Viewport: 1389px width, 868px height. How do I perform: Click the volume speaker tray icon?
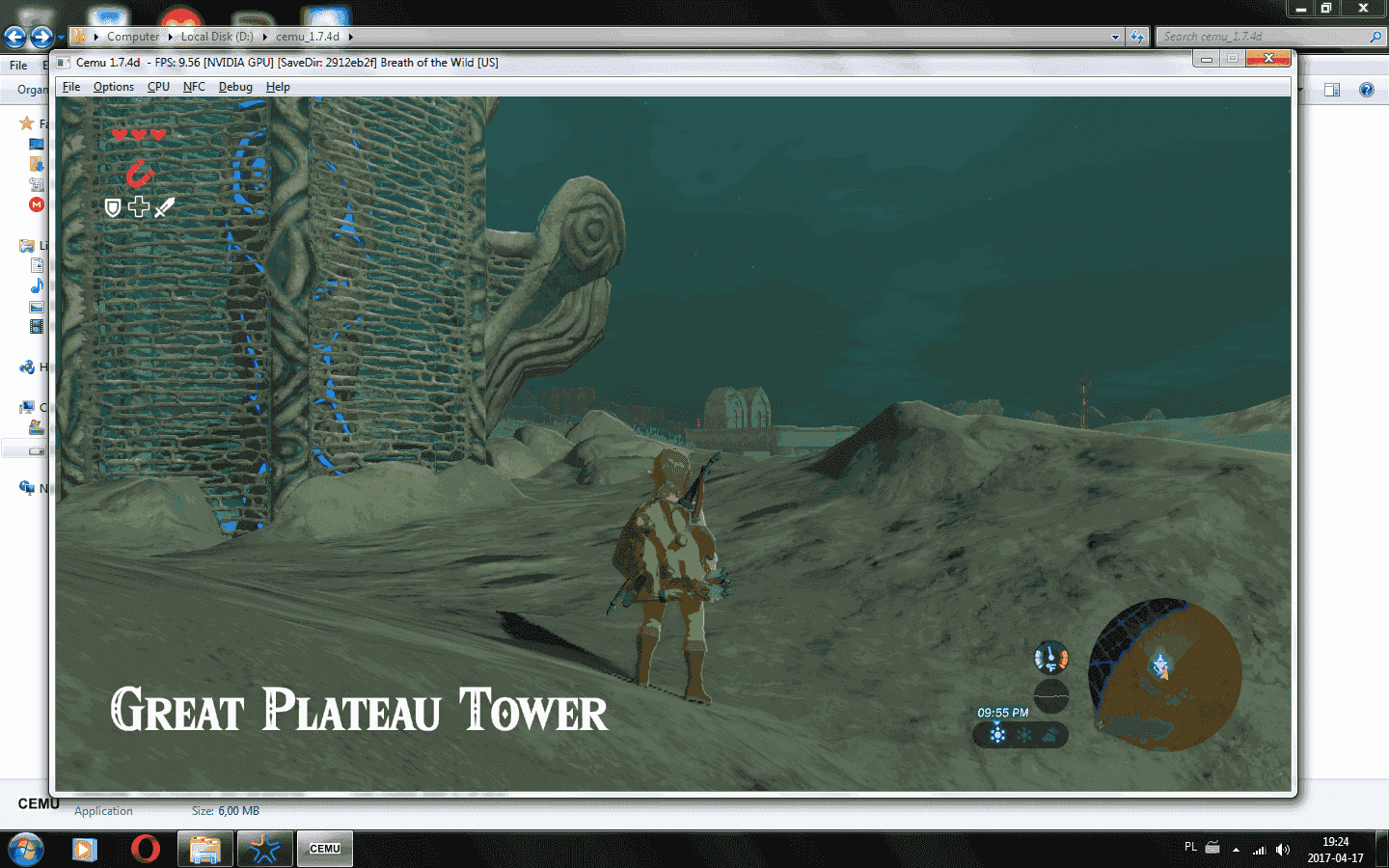[1282, 850]
